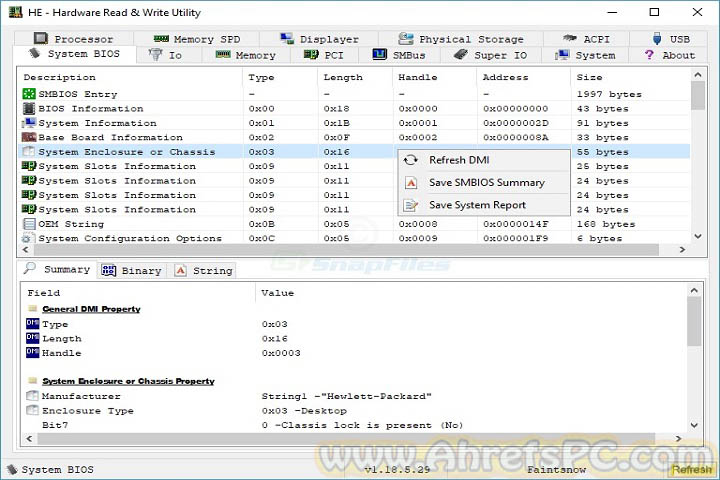Click the System Configuration Options gear icon
Screen dimensions: 720x480
pos(27,238)
